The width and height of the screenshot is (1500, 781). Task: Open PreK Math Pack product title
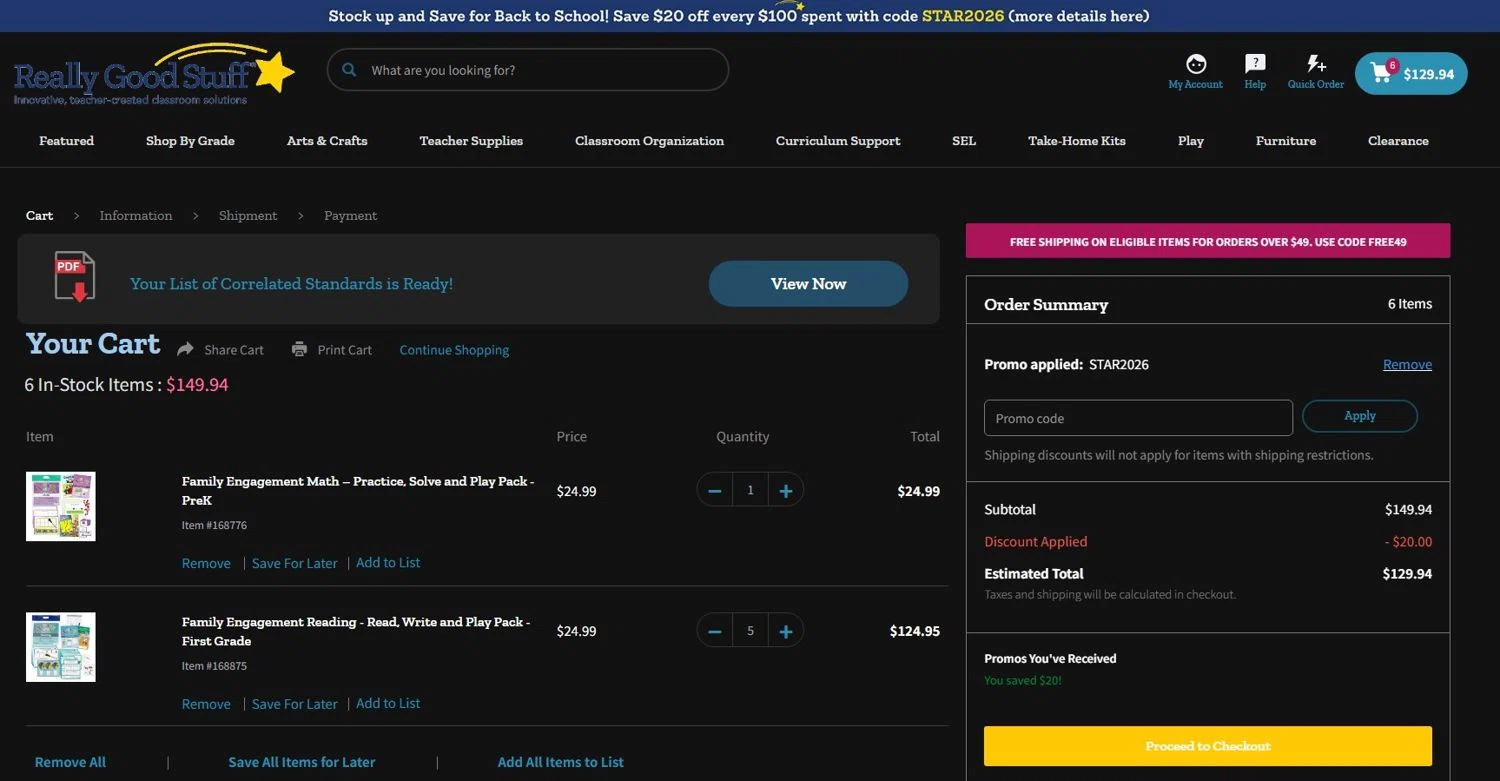click(x=358, y=490)
